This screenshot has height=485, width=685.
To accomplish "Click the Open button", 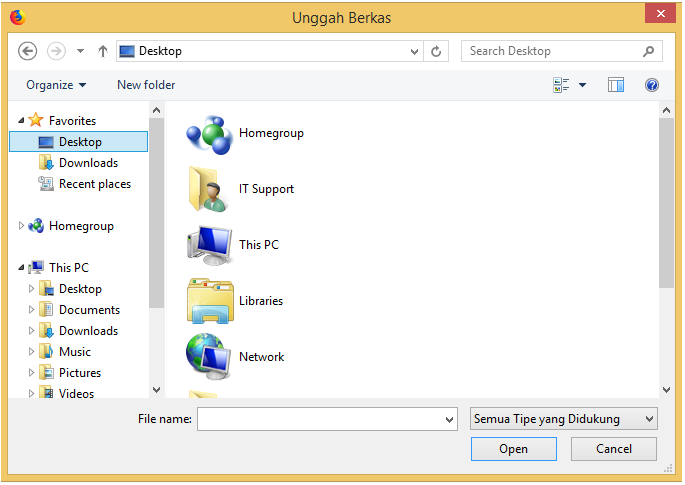I will pyautogui.click(x=513, y=449).
